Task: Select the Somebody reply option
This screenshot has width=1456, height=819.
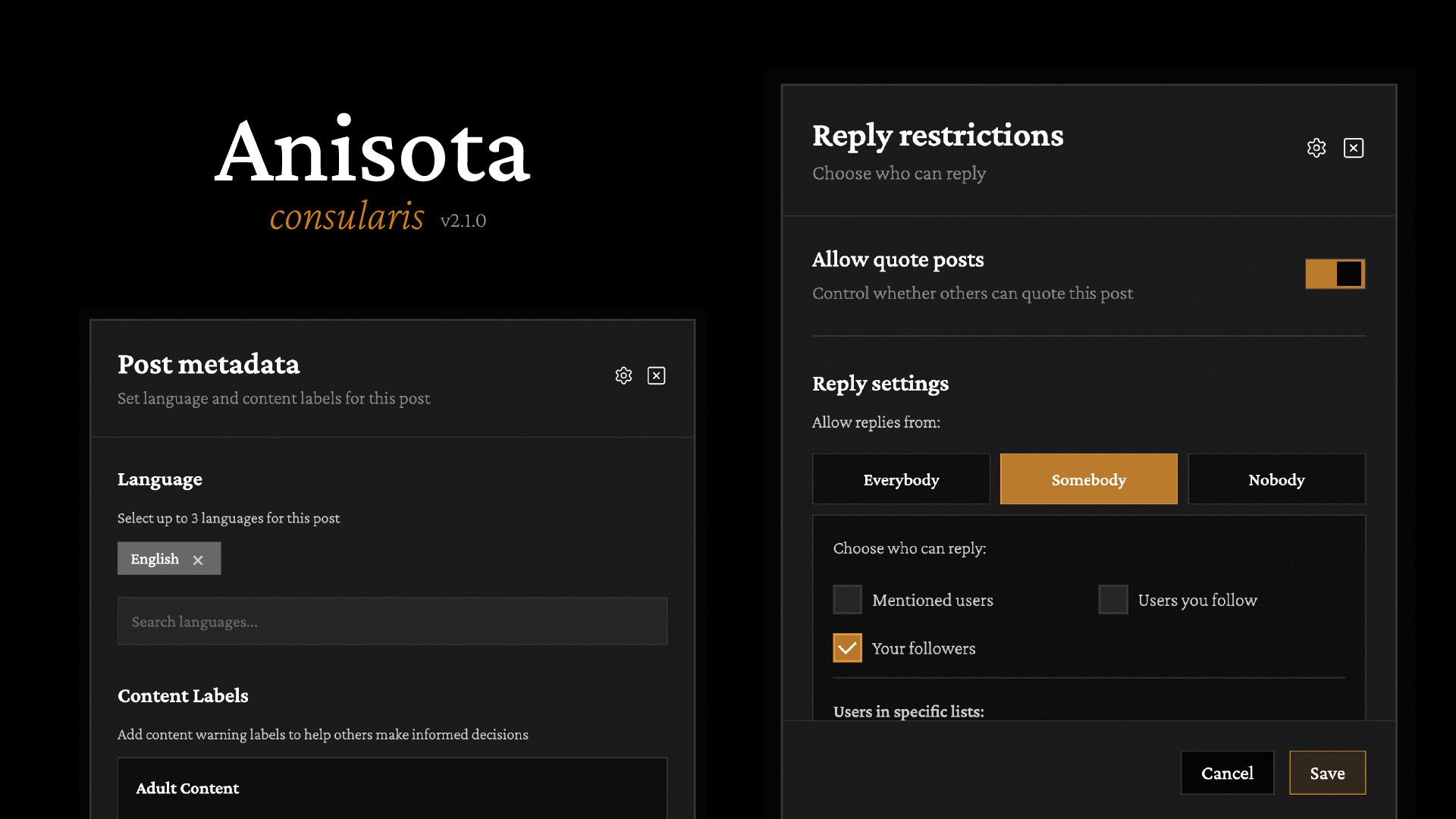Action: coord(1089,479)
